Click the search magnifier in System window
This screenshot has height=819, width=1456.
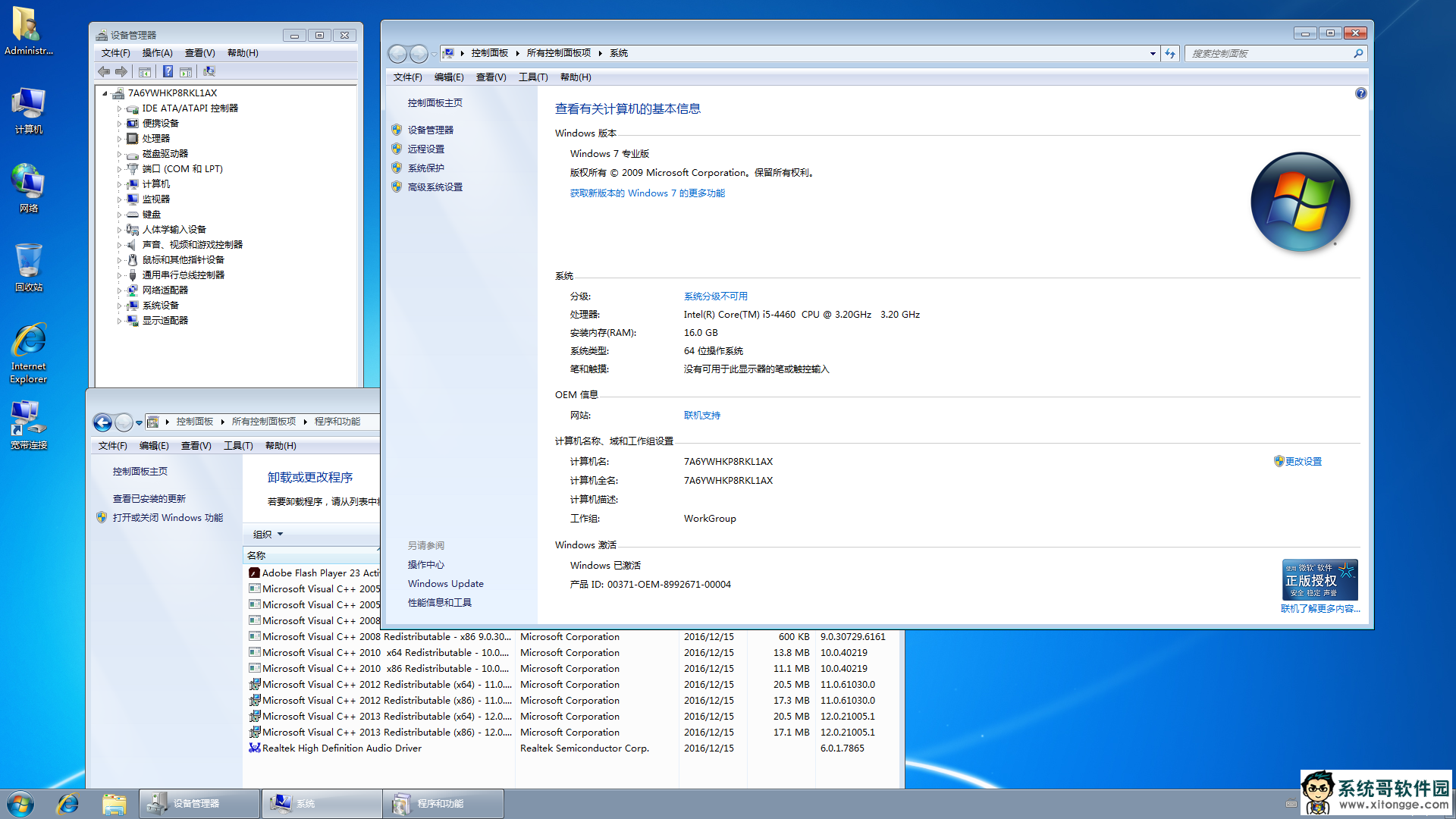1358,54
